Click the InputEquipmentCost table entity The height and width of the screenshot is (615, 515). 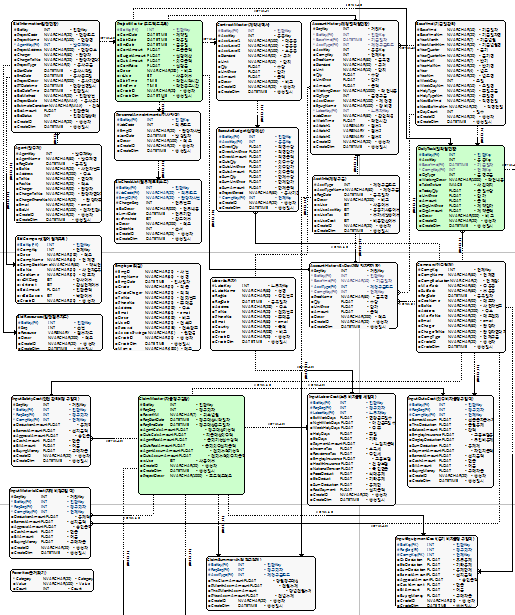click(x=437, y=571)
